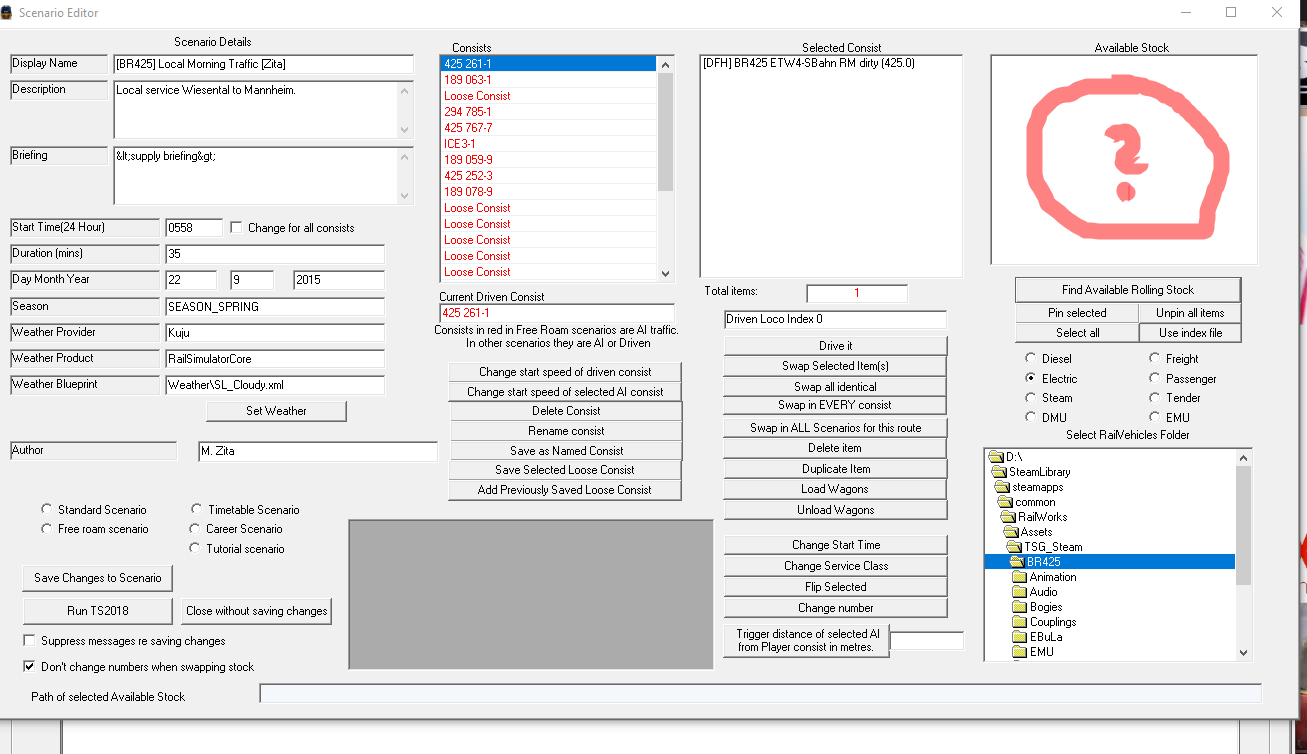1307x754 pixels.
Task: Select Free roam scenario radio button
Action: (46, 529)
